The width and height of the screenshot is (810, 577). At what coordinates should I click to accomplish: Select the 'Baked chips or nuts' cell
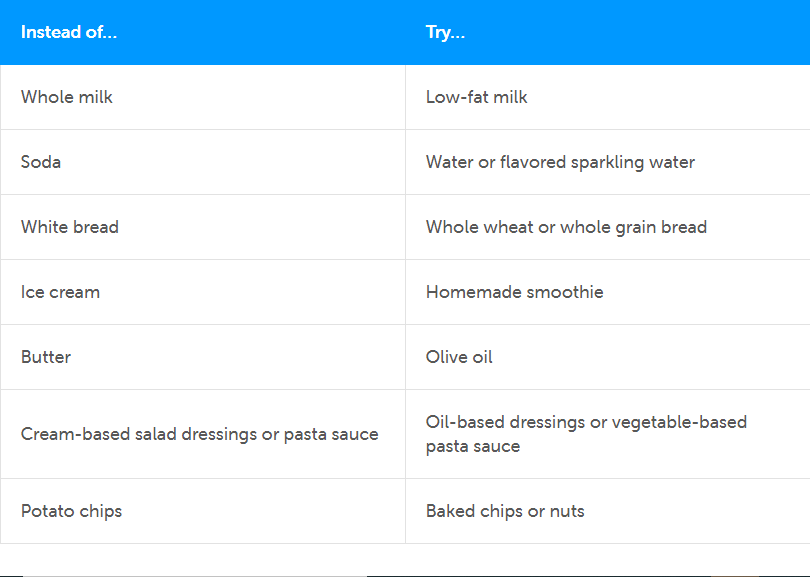click(505, 511)
